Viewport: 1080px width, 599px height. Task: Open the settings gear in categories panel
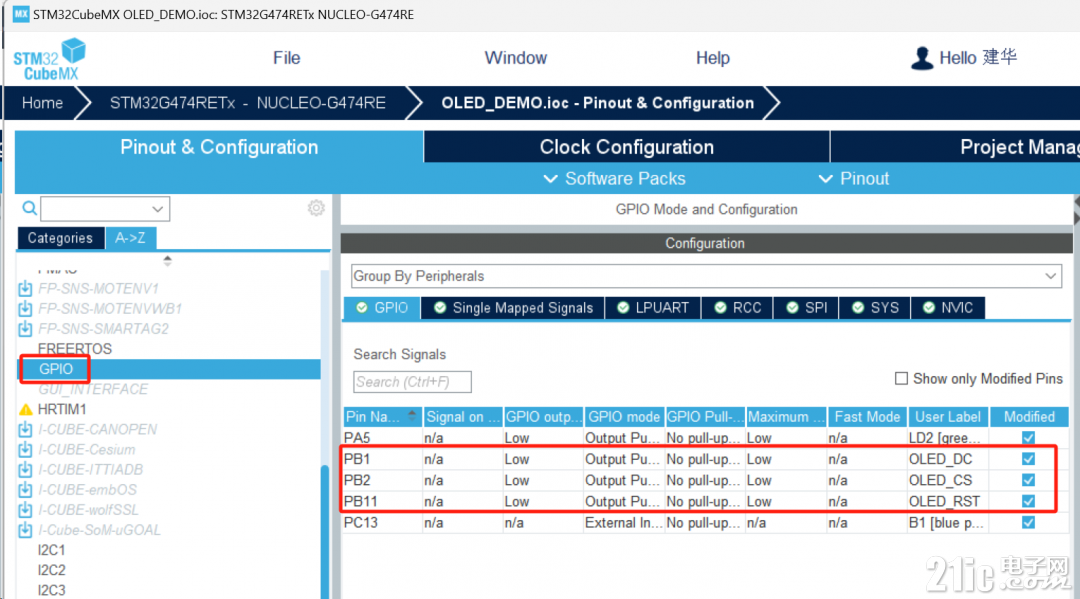[x=316, y=208]
